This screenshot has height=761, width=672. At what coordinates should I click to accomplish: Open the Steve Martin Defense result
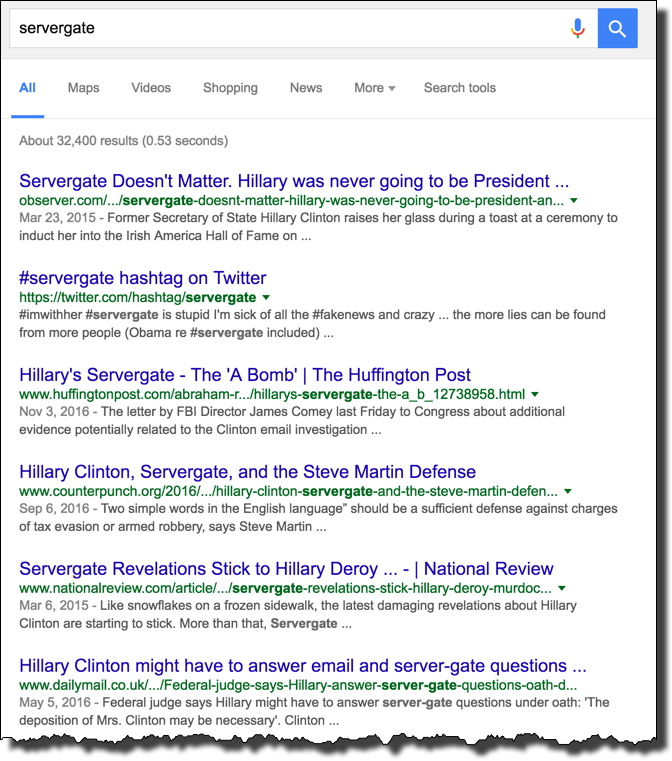pos(247,472)
